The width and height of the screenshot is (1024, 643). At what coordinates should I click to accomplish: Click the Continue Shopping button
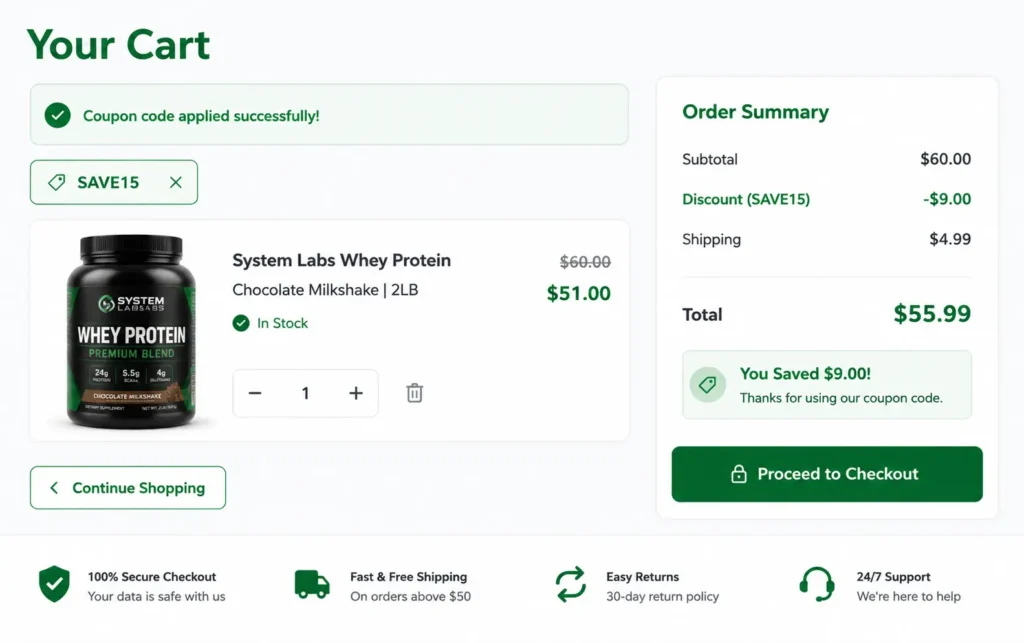[128, 488]
